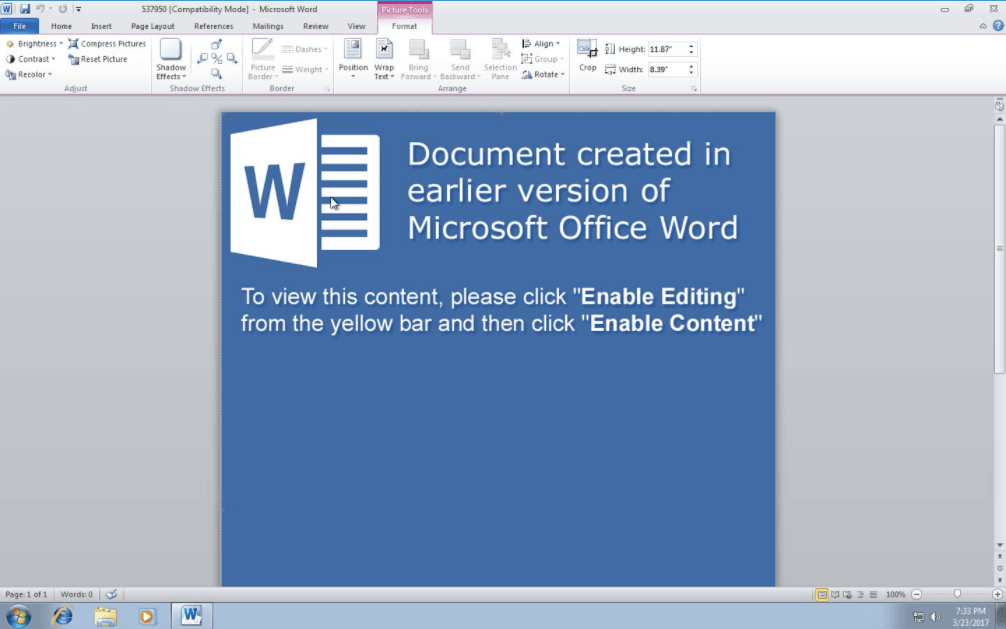Minimize the ribbon with caret icon
The width and height of the screenshot is (1006, 629).
983,26
